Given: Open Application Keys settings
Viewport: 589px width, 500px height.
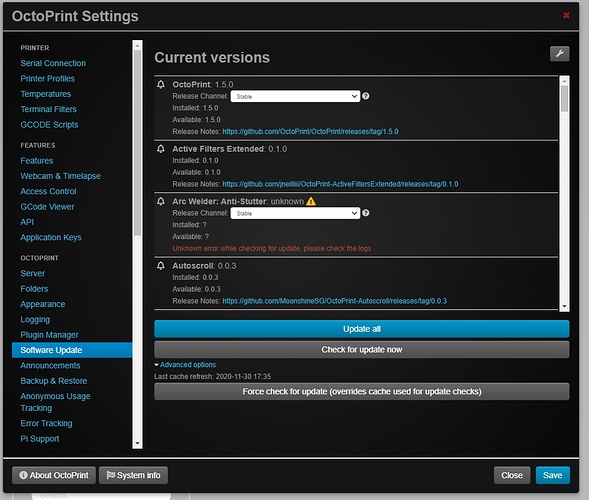Looking at the screenshot, I should [51, 238].
